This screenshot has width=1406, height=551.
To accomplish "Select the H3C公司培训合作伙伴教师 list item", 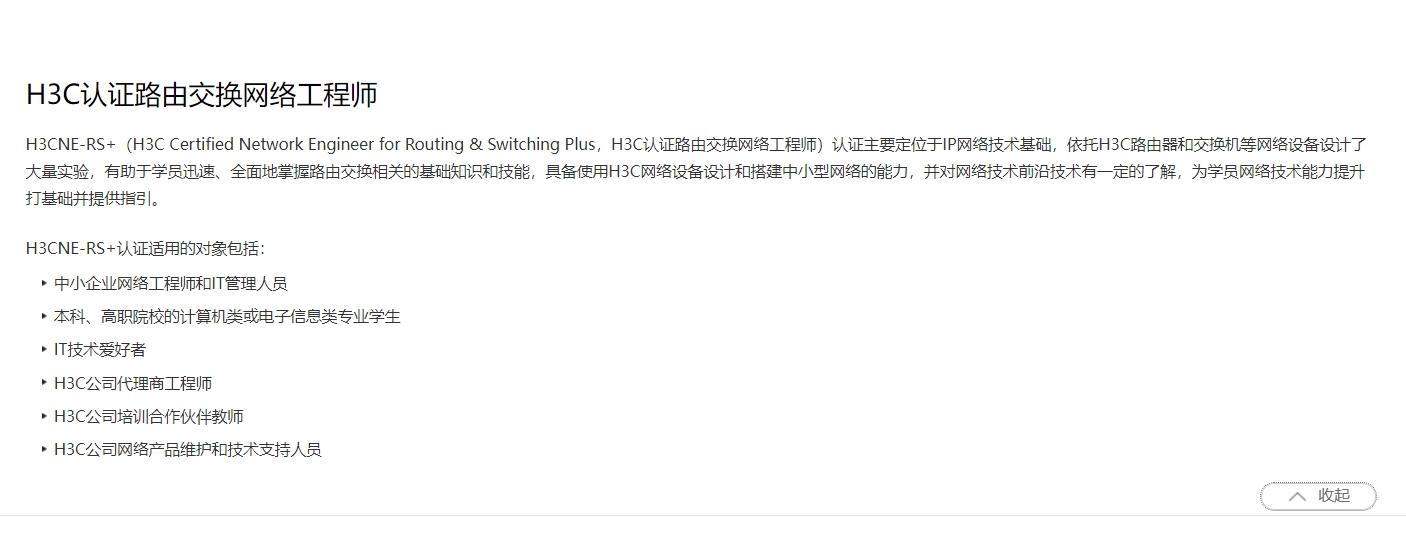I will 149,416.
